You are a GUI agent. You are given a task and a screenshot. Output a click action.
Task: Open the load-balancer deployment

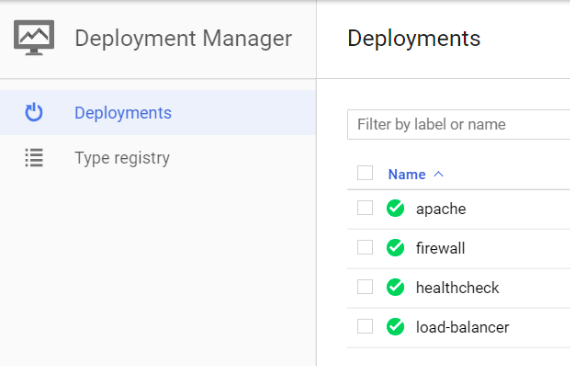point(462,327)
